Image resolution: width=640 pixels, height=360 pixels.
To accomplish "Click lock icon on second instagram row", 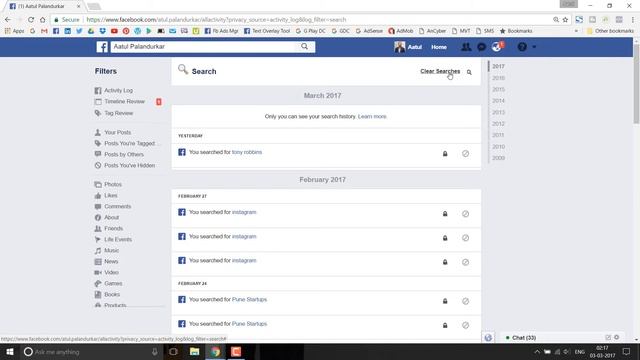I will (x=445, y=238).
